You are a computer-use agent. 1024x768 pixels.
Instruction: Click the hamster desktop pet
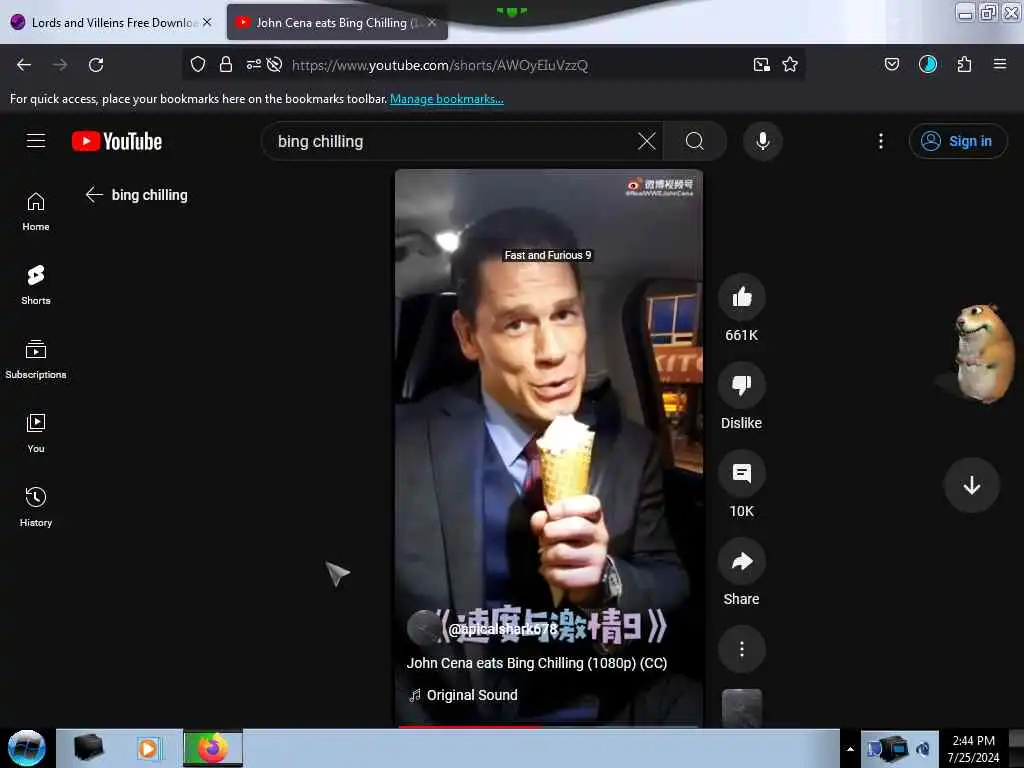click(x=984, y=353)
